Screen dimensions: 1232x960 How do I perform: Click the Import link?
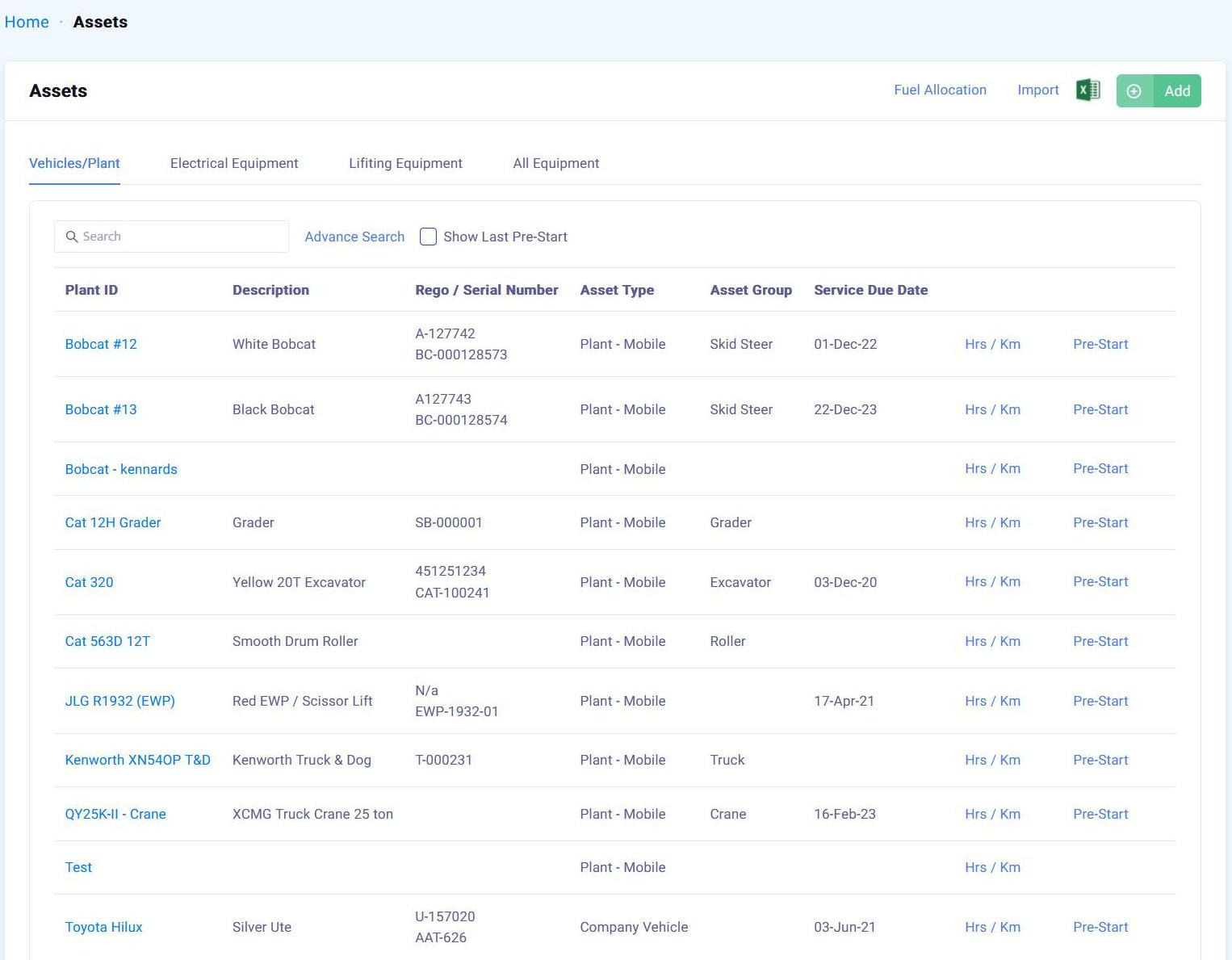(x=1037, y=90)
